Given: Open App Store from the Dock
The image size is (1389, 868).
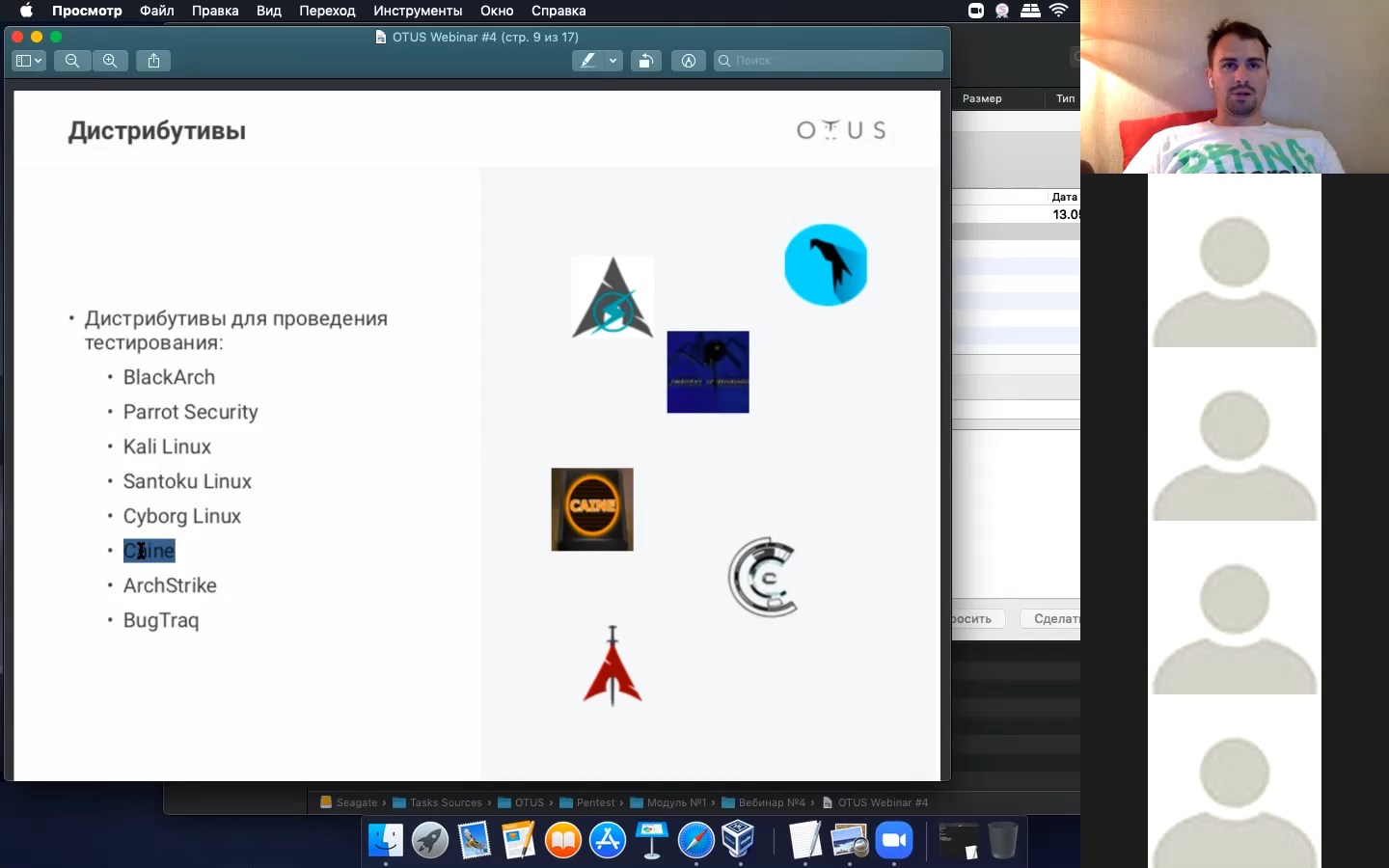Looking at the screenshot, I should tap(608, 840).
